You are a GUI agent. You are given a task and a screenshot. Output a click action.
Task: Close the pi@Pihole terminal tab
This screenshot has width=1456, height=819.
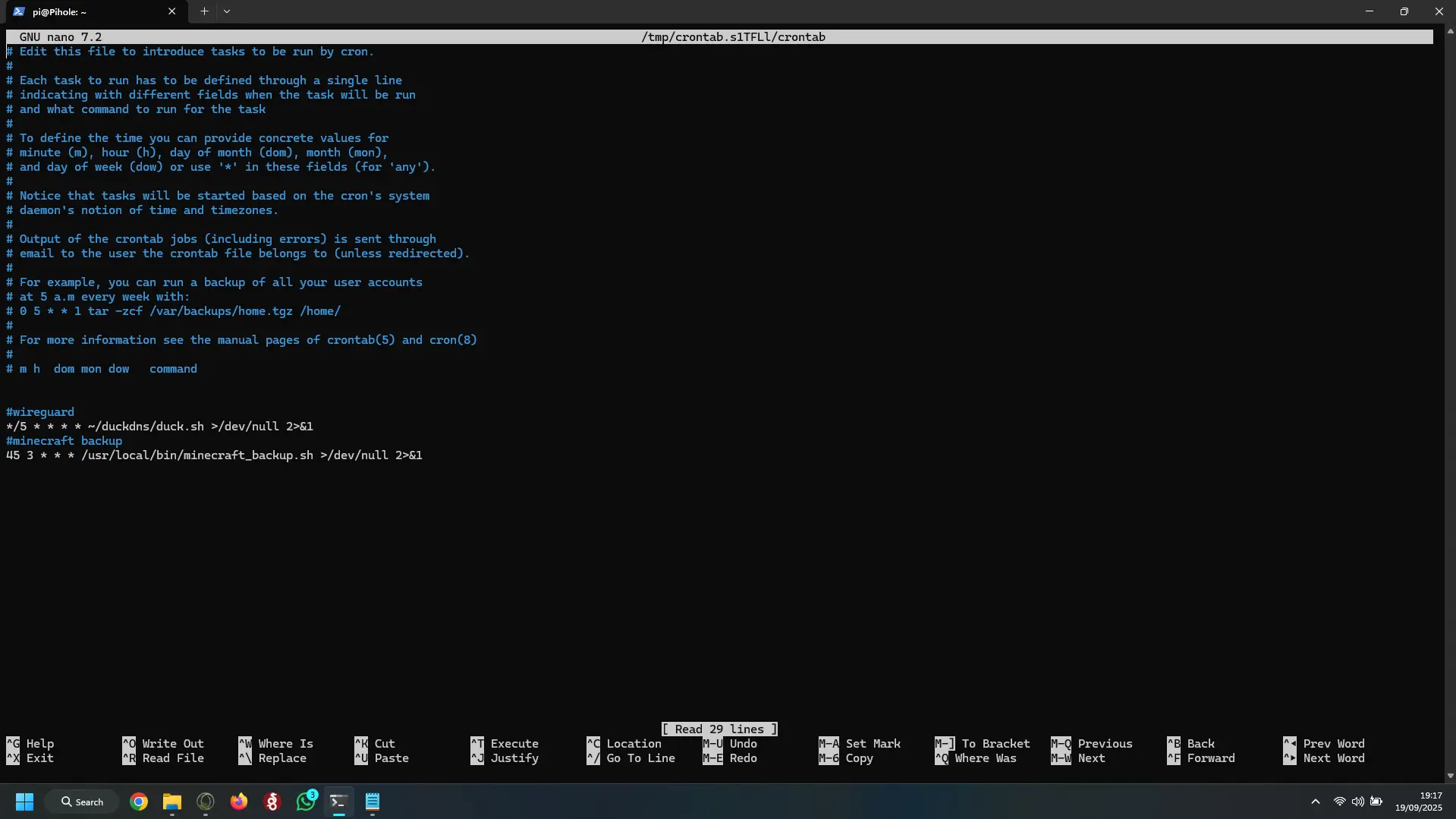point(172,11)
